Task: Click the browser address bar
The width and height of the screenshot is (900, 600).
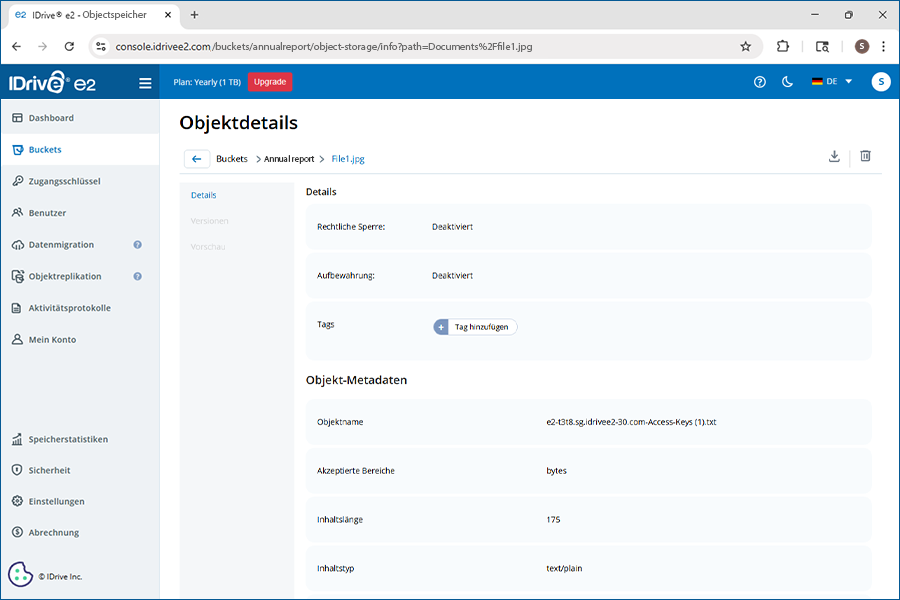Action: pyautogui.click(x=420, y=46)
